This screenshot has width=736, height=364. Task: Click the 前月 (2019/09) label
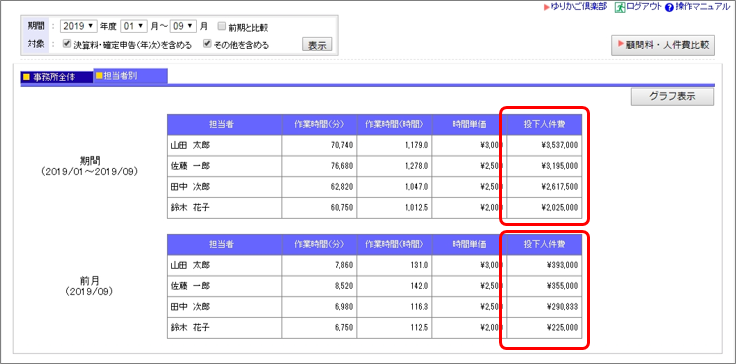click(x=89, y=286)
